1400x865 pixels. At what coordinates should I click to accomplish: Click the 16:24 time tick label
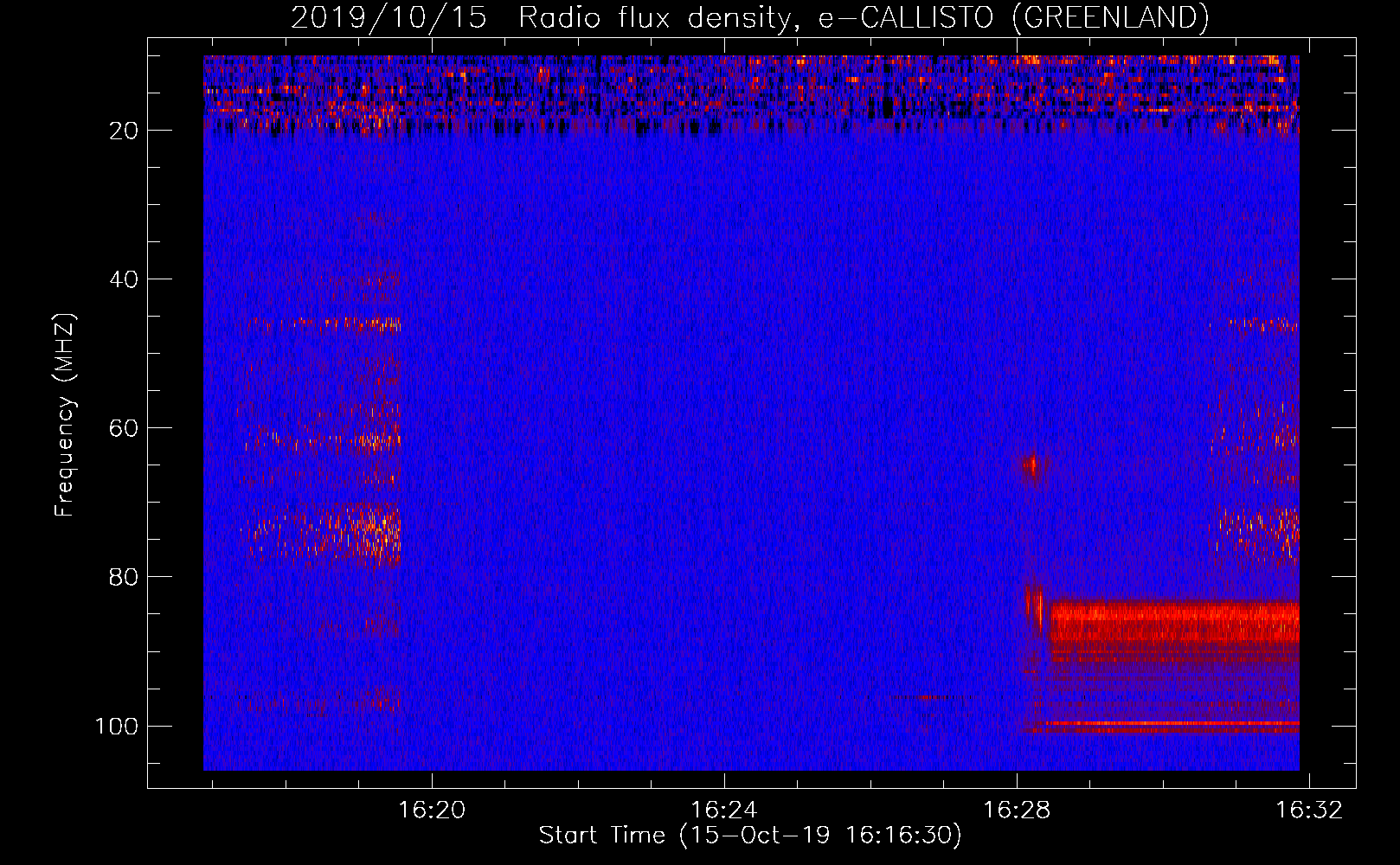tap(724, 811)
